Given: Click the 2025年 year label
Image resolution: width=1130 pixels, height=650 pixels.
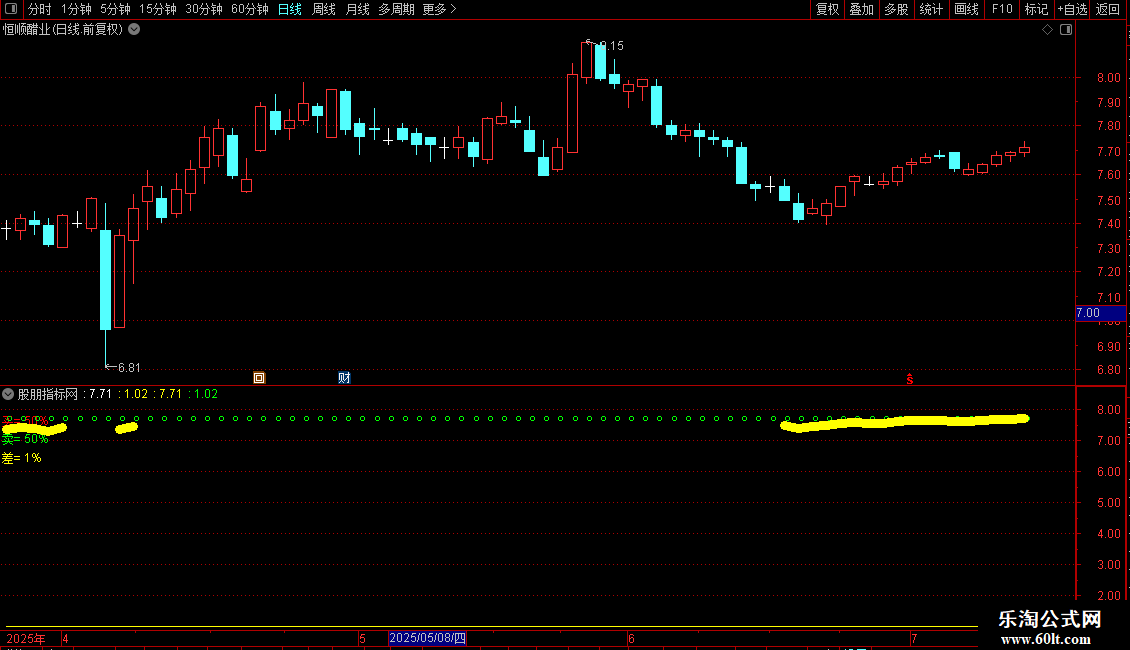Looking at the screenshot, I should [x=26, y=638].
